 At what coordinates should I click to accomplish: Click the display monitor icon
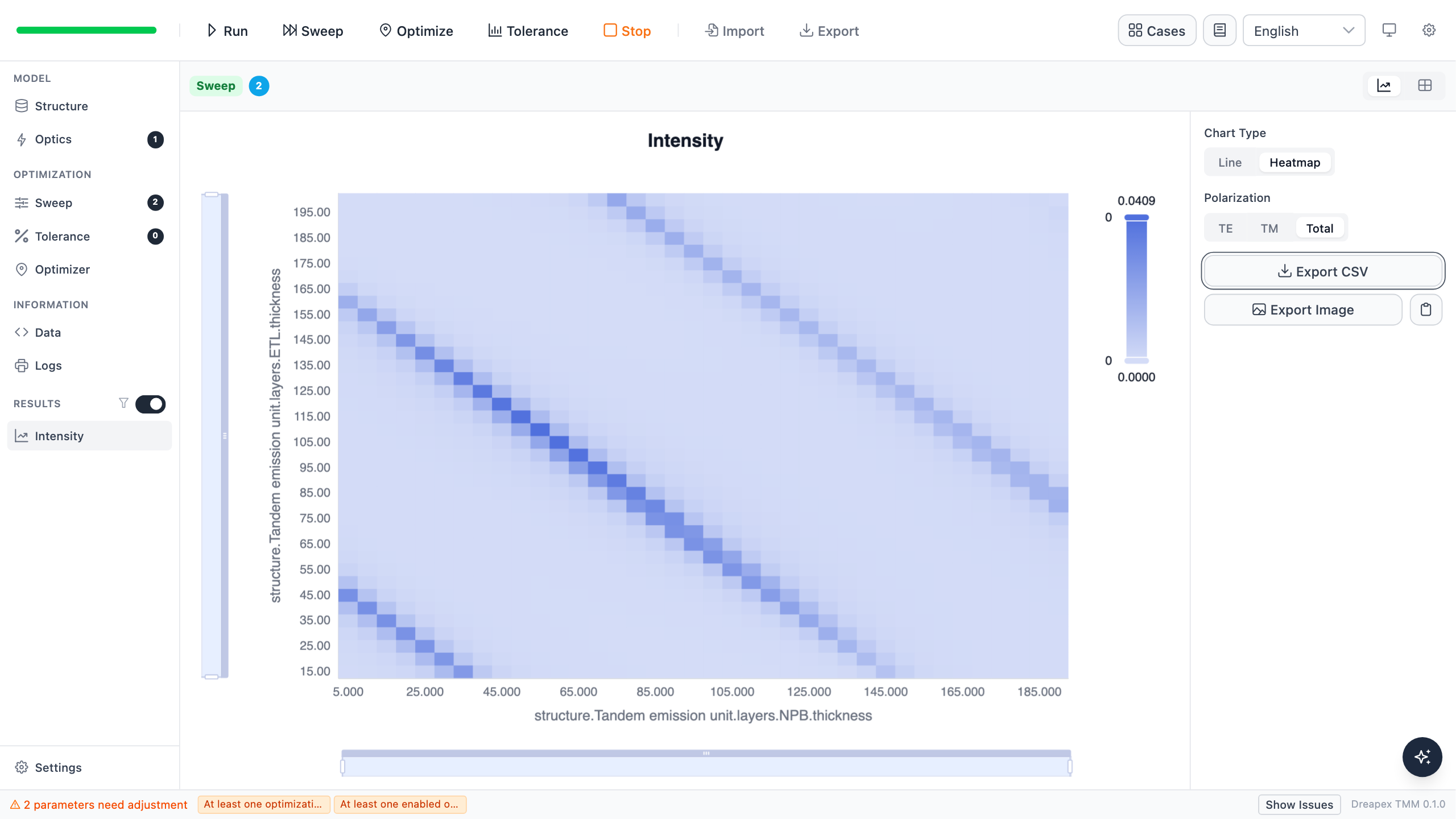(1389, 30)
